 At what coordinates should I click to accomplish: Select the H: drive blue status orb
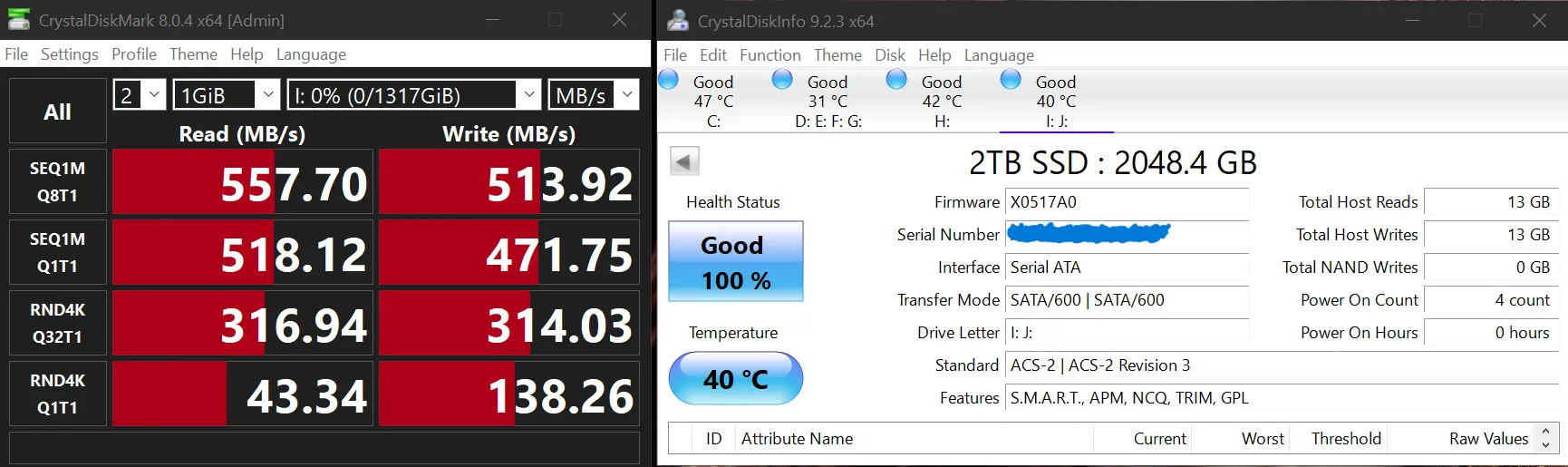click(896, 80)
